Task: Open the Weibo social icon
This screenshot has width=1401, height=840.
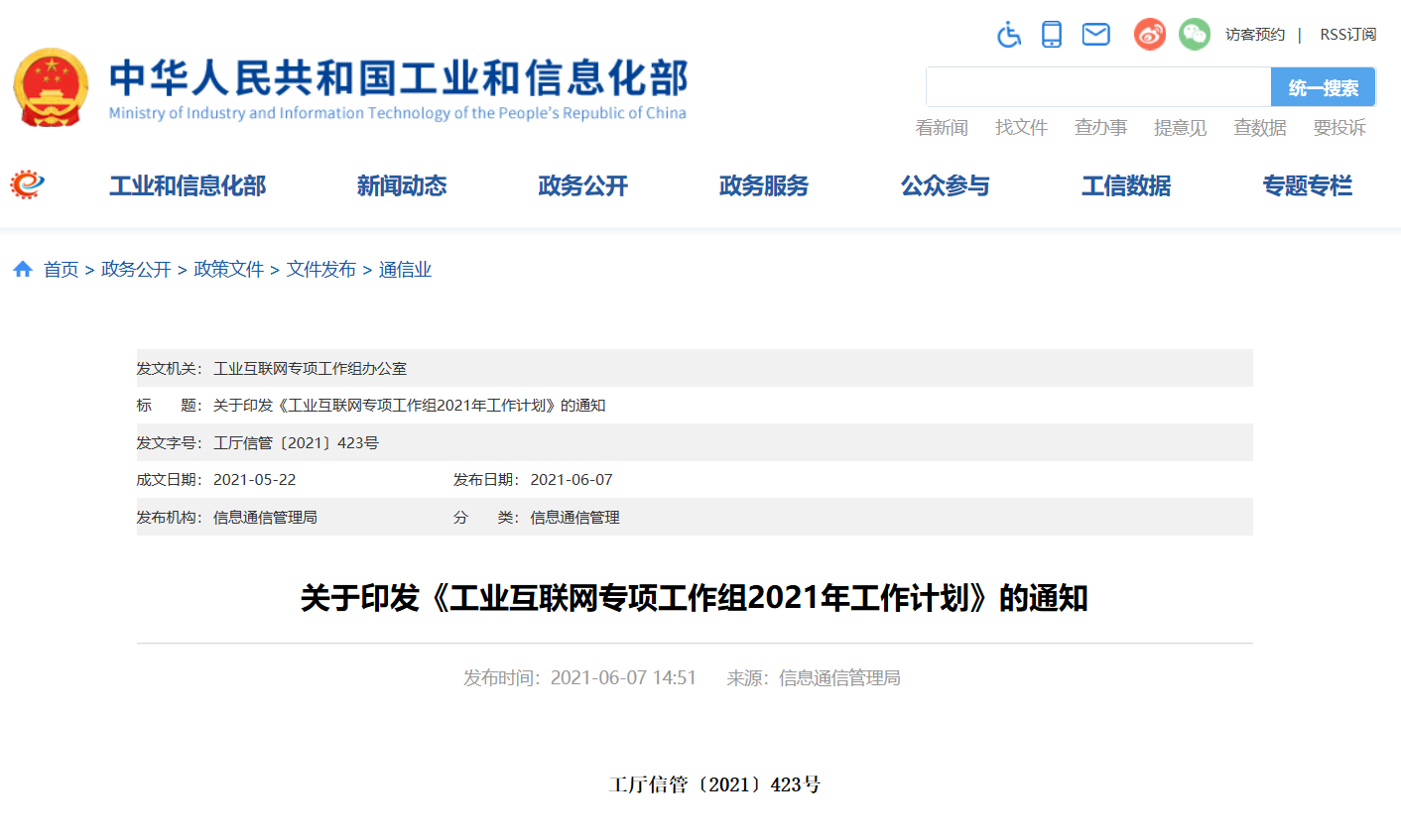Action: 1150,35
